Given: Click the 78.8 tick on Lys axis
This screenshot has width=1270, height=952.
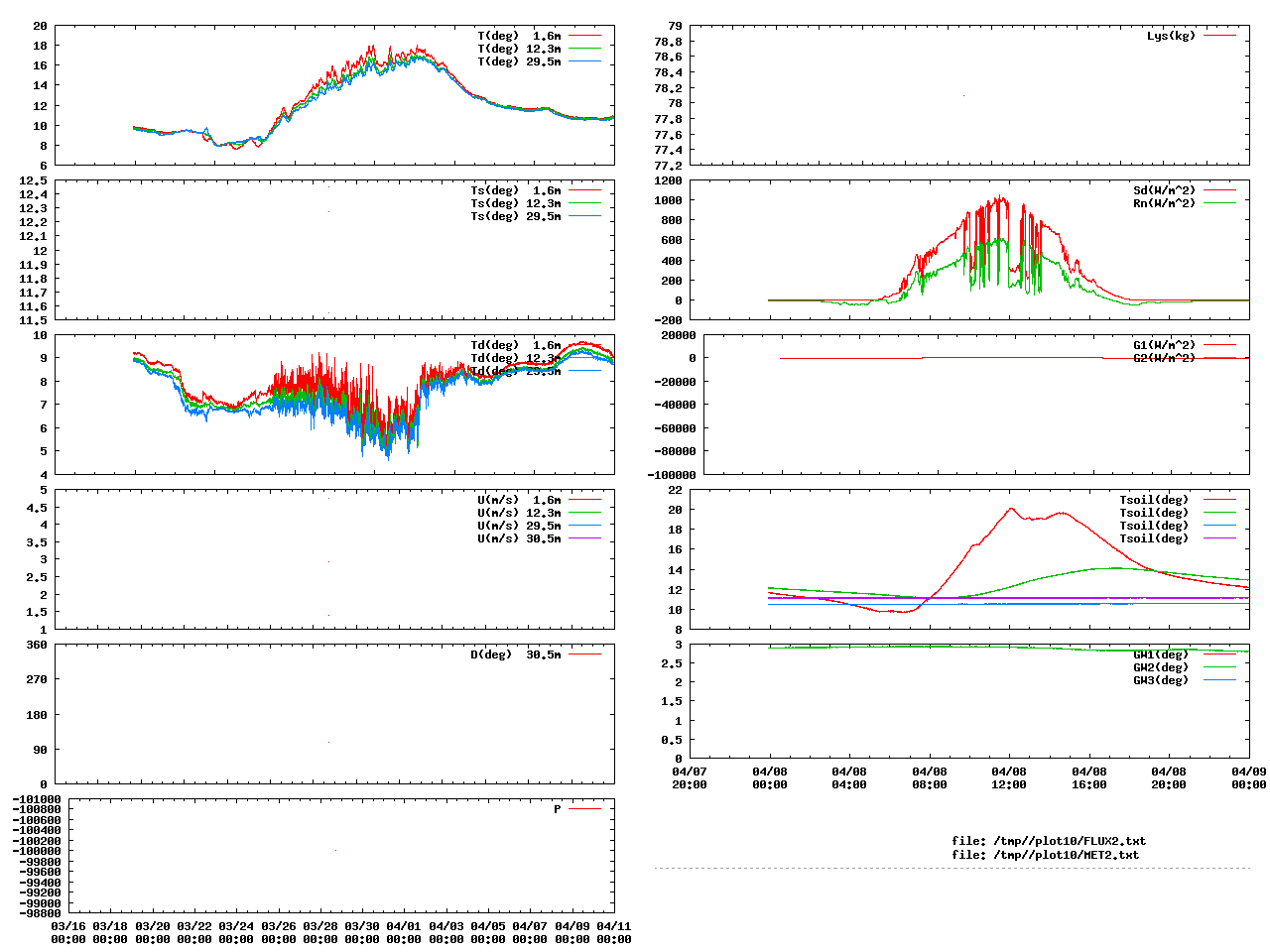Looking at the screenshot, I should tap(668, 42).
